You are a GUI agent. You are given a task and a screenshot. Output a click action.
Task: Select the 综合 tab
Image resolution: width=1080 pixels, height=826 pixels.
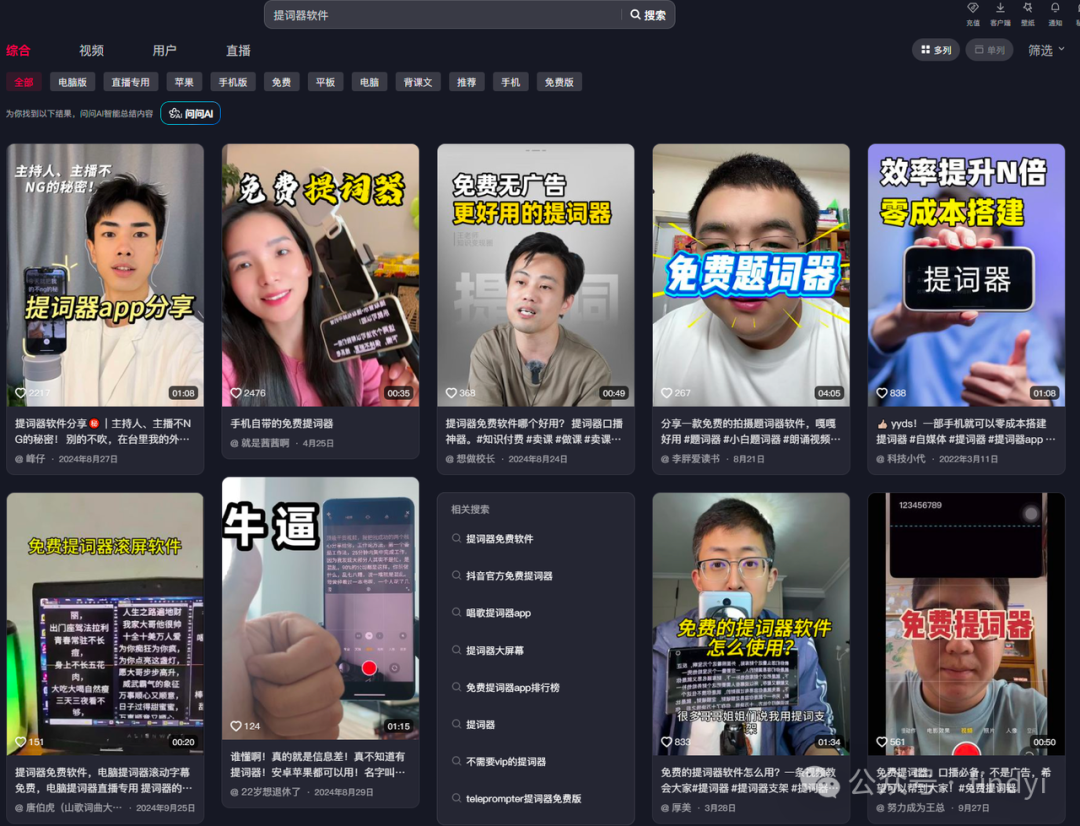[19, 50]
